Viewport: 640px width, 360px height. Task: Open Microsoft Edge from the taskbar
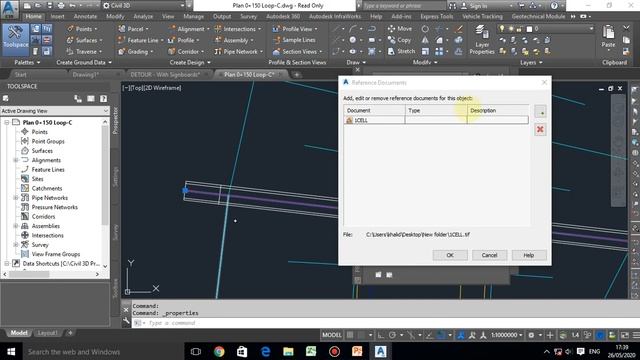click(x=265, y=351)
